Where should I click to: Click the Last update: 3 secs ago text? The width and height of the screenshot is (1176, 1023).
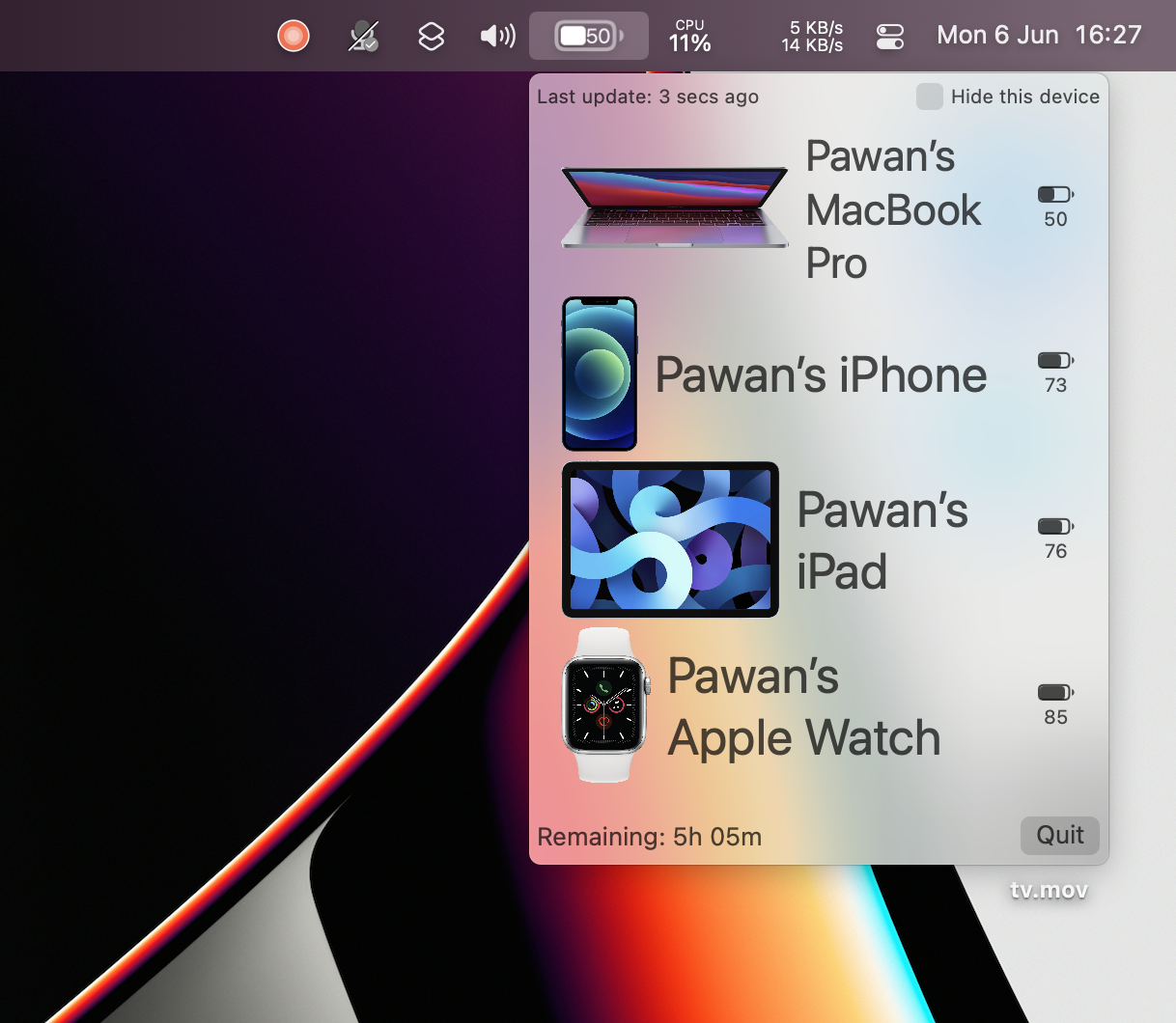point(648,97)
